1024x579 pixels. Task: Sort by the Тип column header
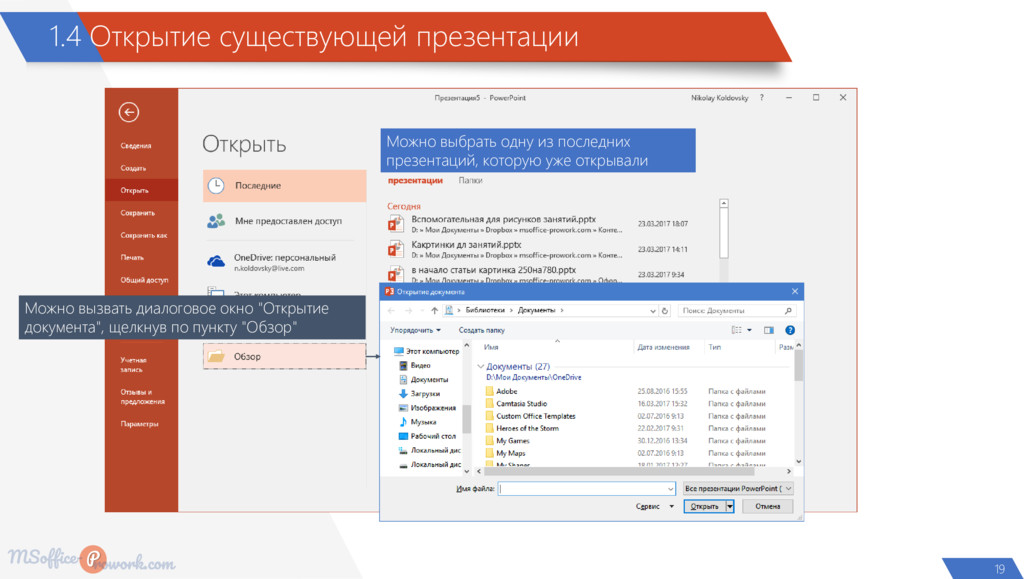pos(715,347)
